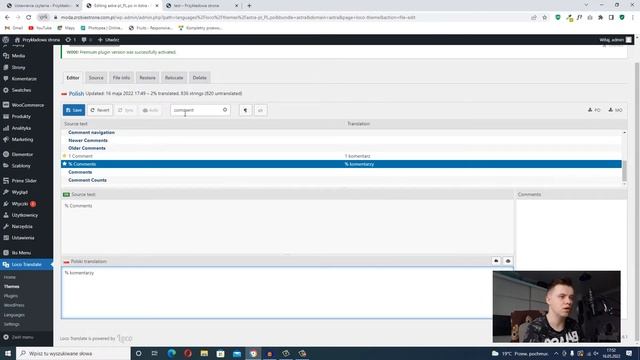Viewport: 640px width, 360px height.
Task: Use the string list scrollbar
Action: click(624, 170)
